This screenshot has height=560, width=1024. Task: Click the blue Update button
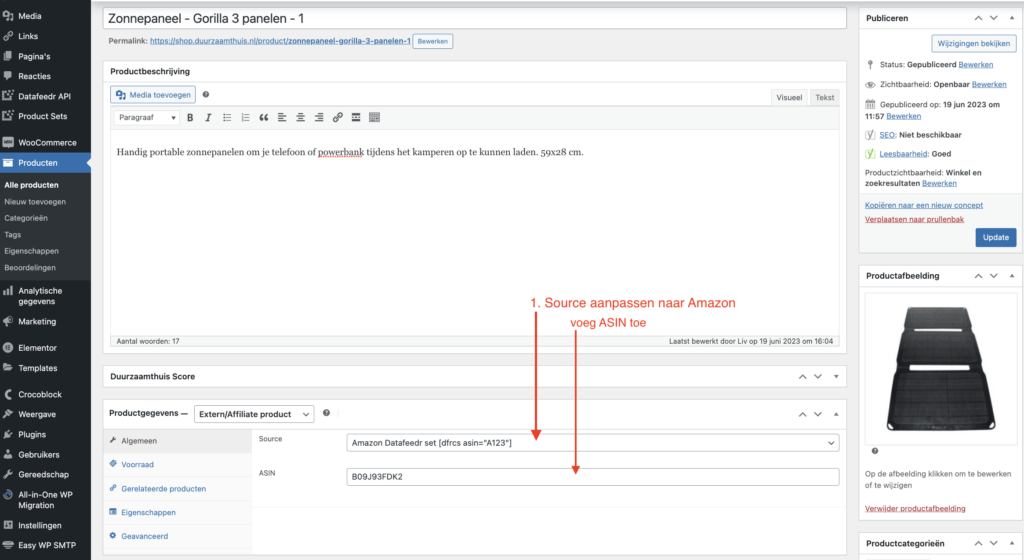(995, 238)
